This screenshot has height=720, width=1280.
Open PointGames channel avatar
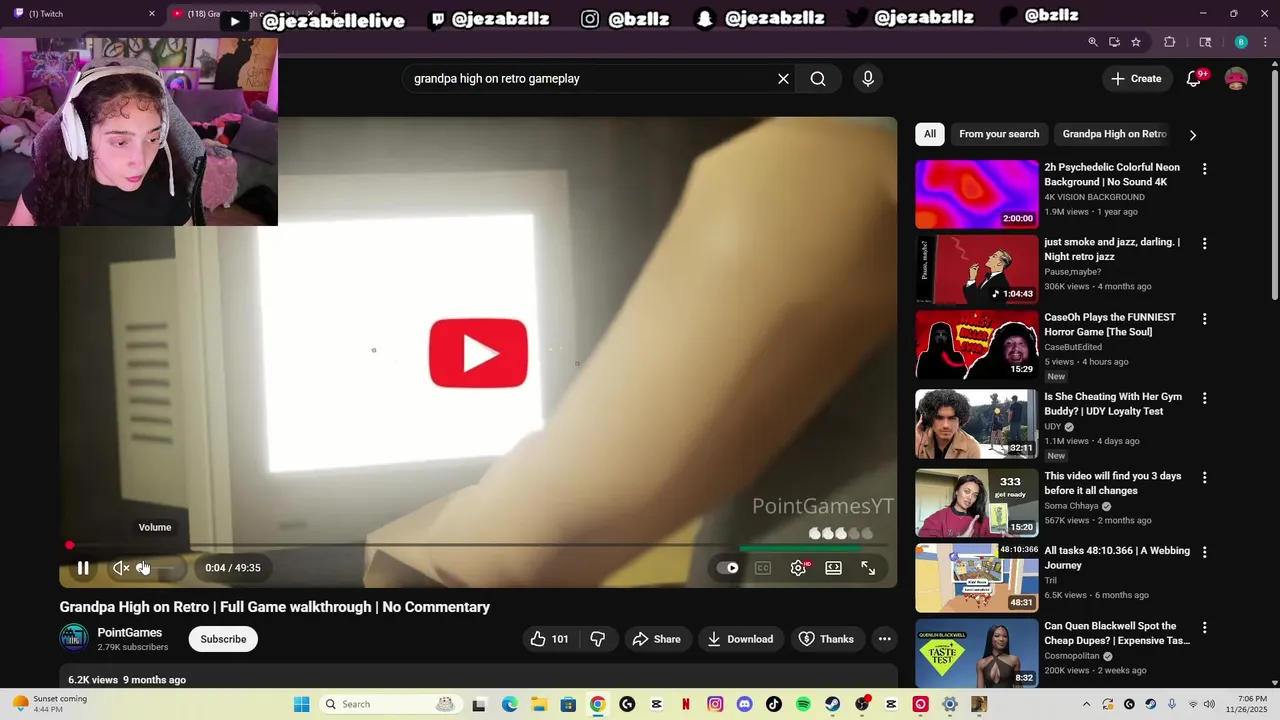pos(74,638)
